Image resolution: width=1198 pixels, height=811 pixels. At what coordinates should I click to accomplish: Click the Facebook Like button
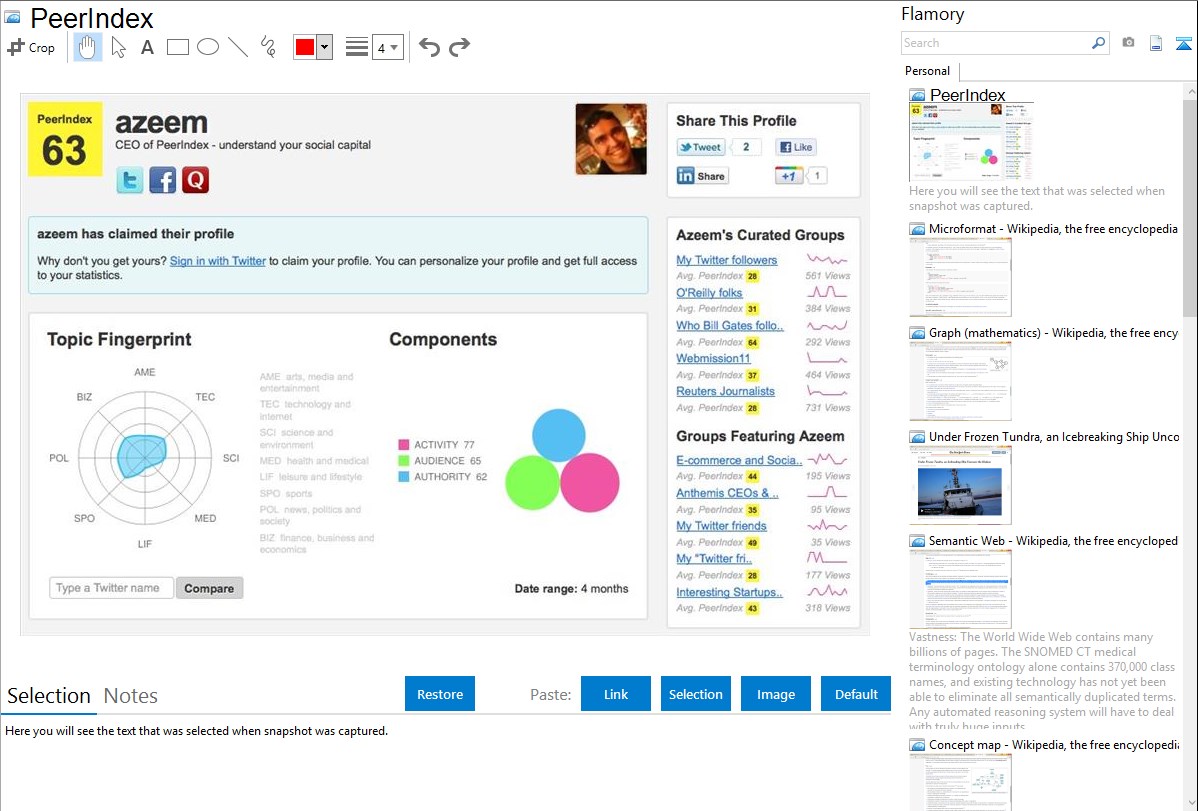tap(796, 148)
